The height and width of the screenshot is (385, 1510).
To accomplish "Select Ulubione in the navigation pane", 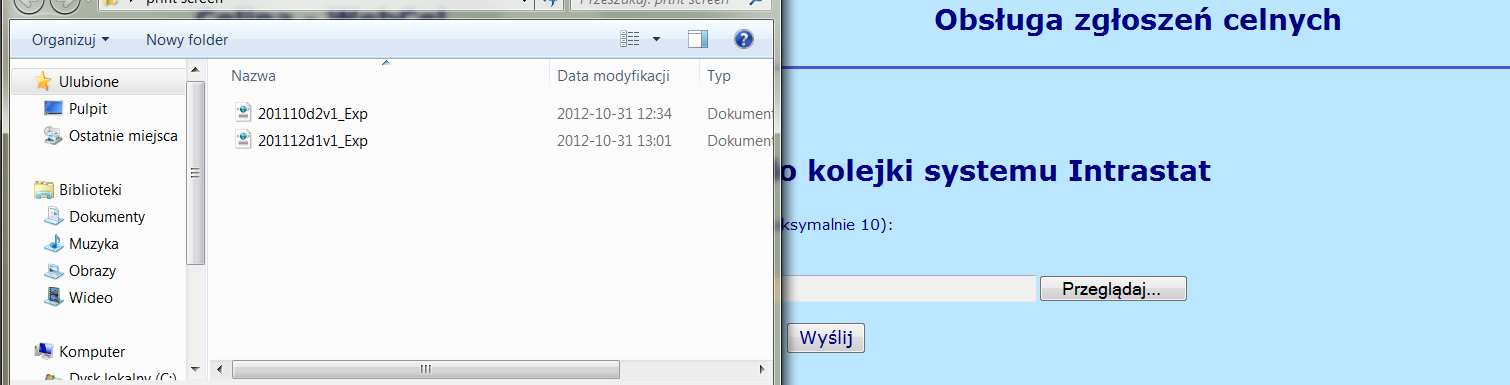I will click(89, 82).
